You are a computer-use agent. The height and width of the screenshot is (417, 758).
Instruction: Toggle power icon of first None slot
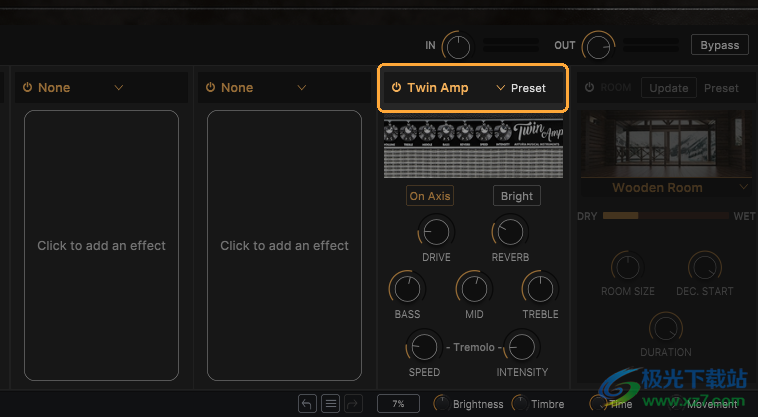(28, 87)
